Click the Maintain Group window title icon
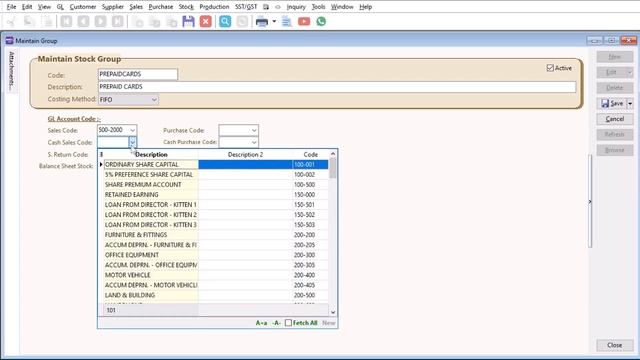The width and height of the screenshot is (640, 360). (9, 40)
